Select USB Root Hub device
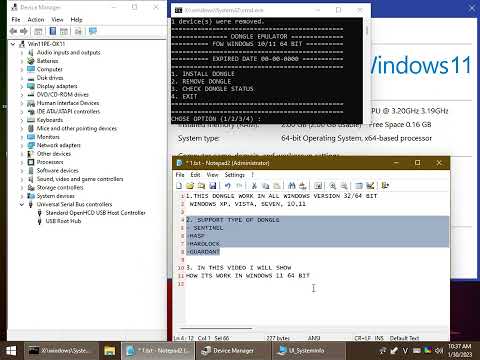The height and width of the screenshot is (360, 480). coord(63,221)
